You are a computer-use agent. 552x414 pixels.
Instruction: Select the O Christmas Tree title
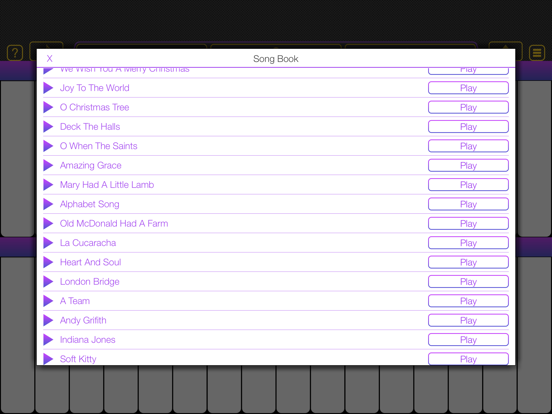[x=94, y=107]
